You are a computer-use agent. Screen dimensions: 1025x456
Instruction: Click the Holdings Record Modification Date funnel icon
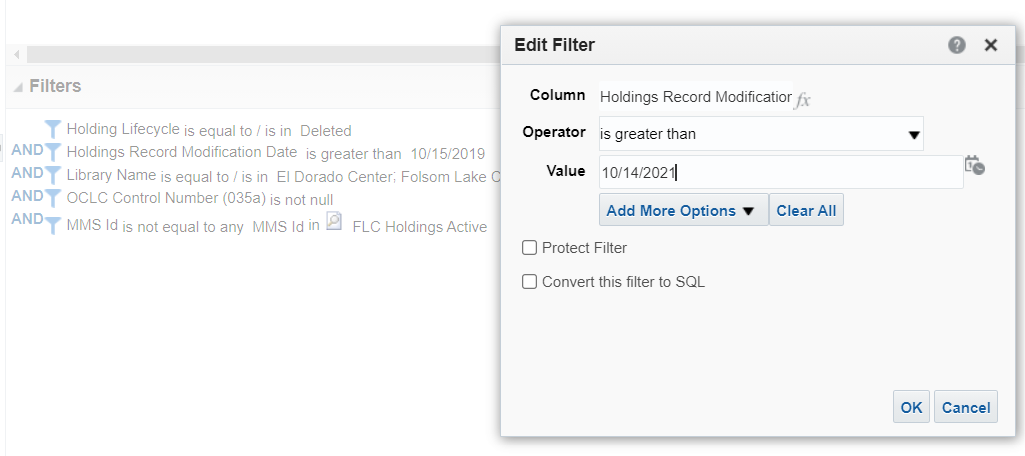(x=53, y=152)
